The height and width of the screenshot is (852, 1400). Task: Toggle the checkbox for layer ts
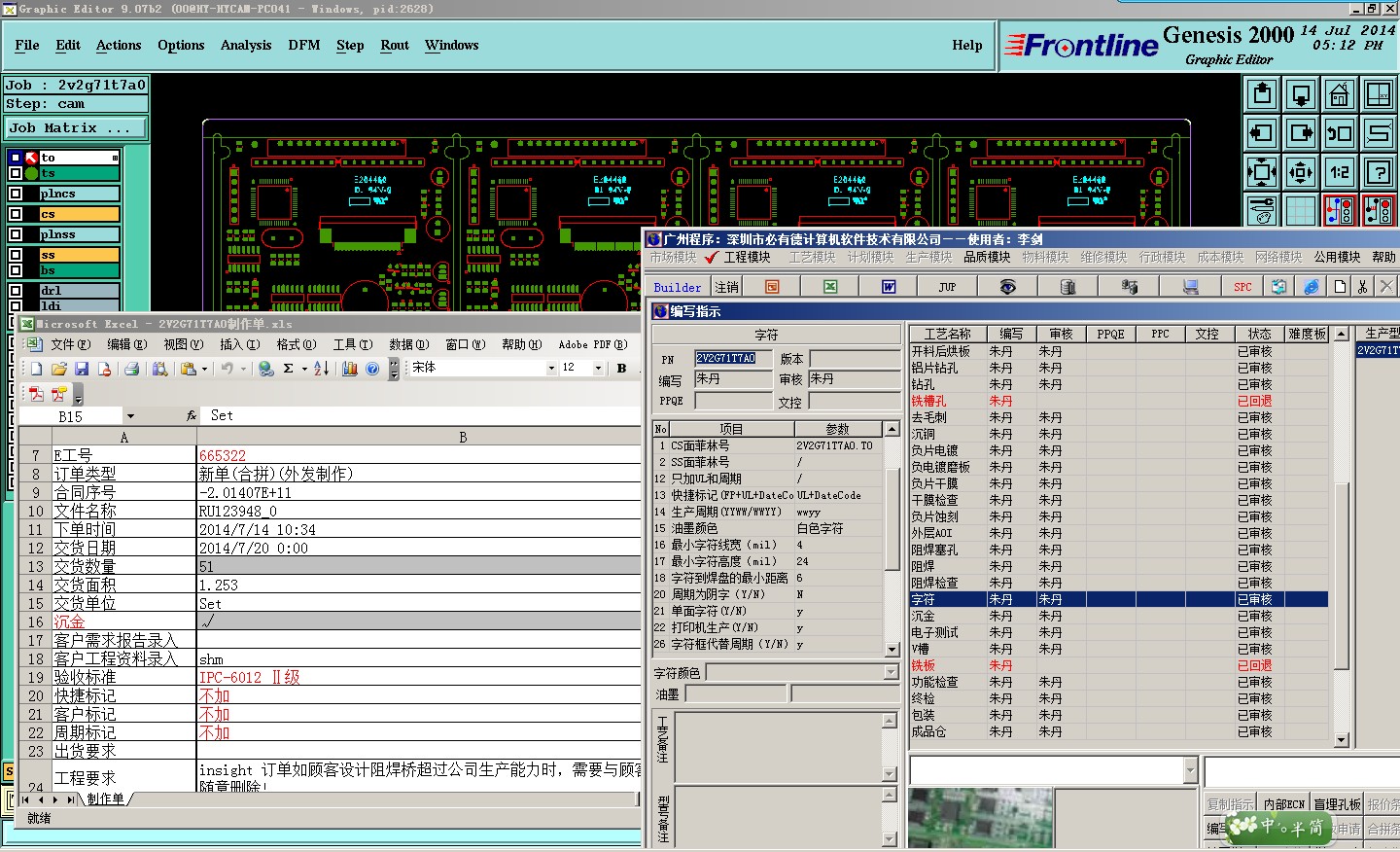coord(15,173)
